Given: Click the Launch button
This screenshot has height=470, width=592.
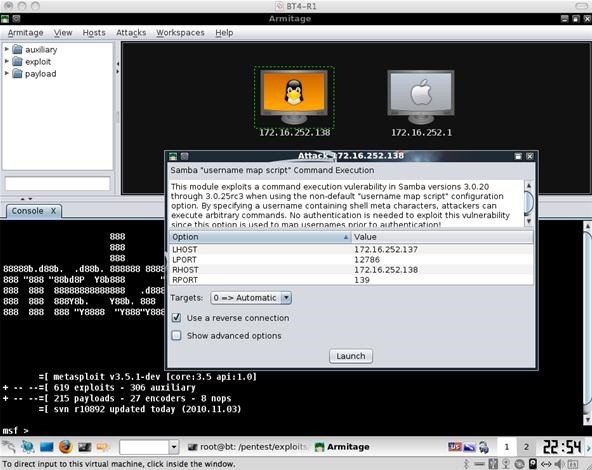Looking at the screenshot, I should 351,356.
